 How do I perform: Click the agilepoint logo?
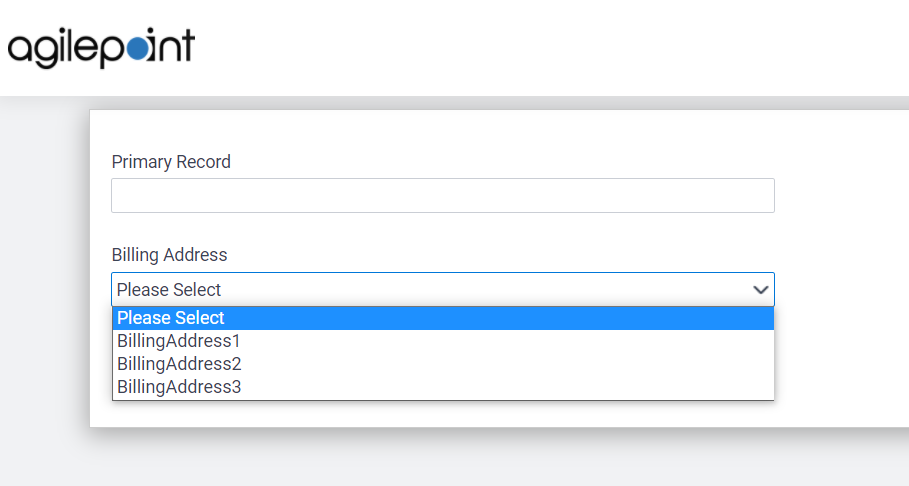click(x=101, y=47)
